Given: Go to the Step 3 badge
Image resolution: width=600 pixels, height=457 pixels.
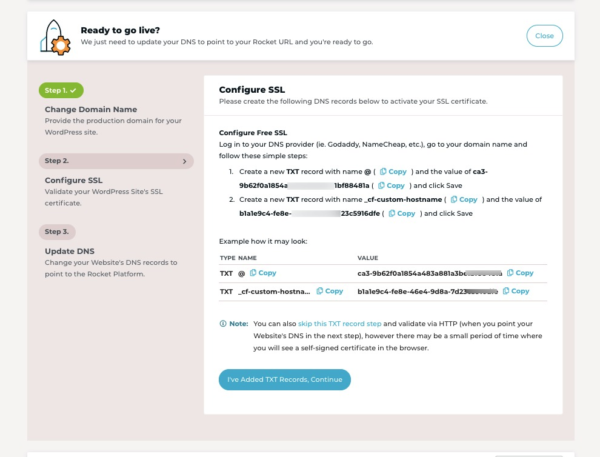Looking at the screenshot, I should (x=57, y=232).
